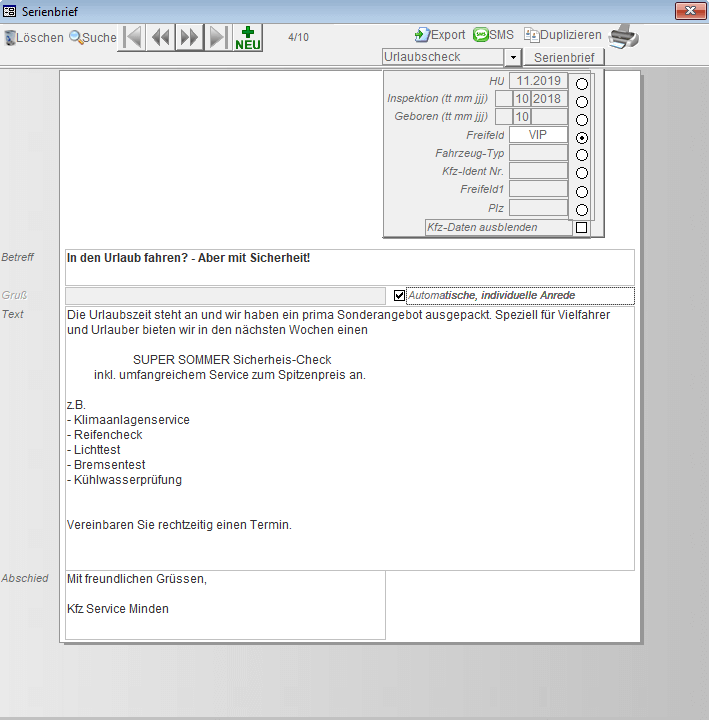Click into the Freifeld VIP field
Viewport: 709px width, 720px height.
538,135
